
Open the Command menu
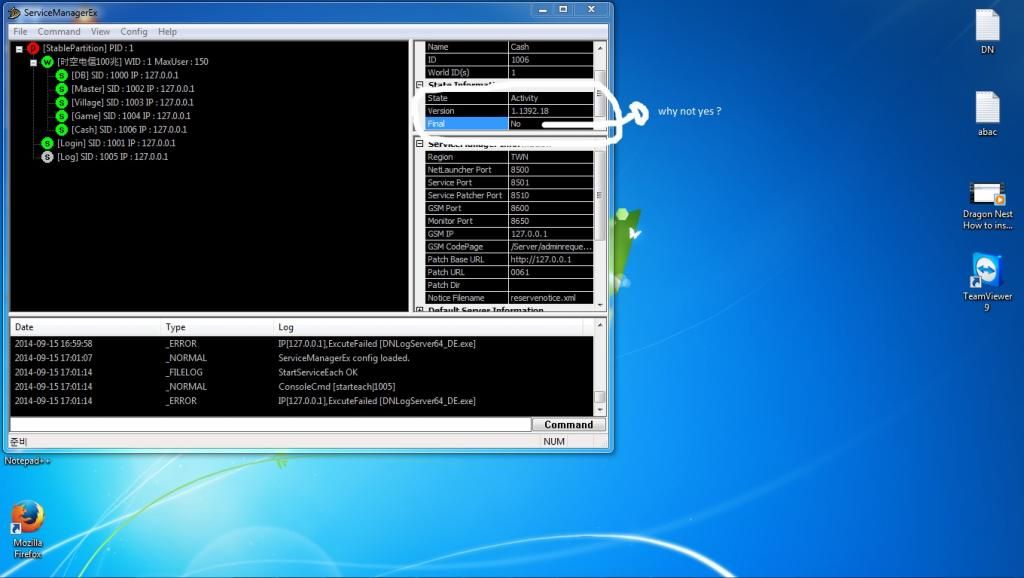[59, 32]
